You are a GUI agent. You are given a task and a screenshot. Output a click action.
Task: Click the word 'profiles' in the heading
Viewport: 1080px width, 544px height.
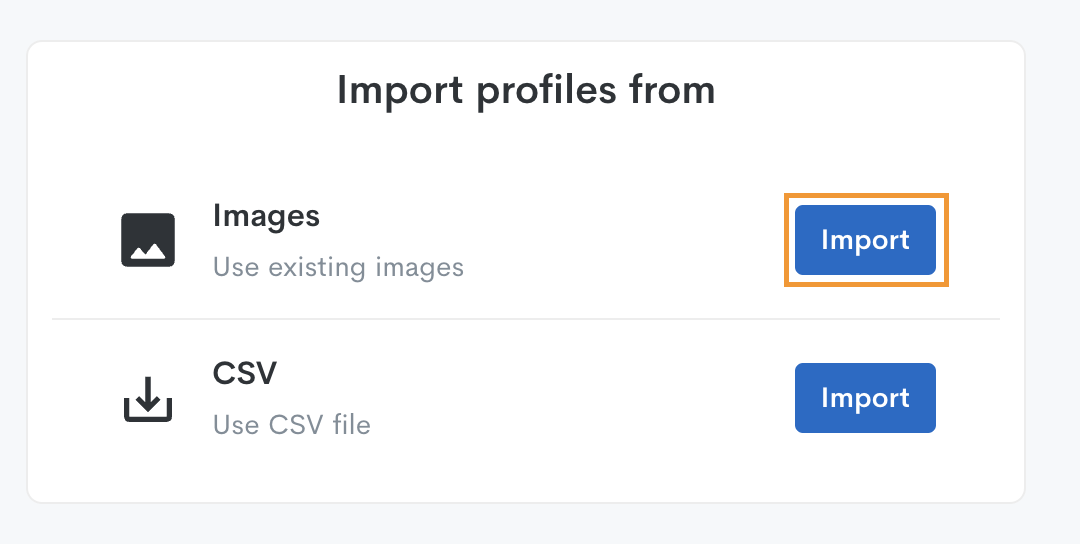point(546,91)
